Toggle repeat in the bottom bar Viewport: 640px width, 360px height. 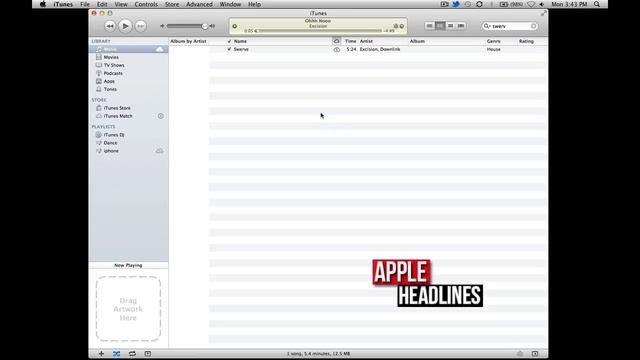pos(132,354)
